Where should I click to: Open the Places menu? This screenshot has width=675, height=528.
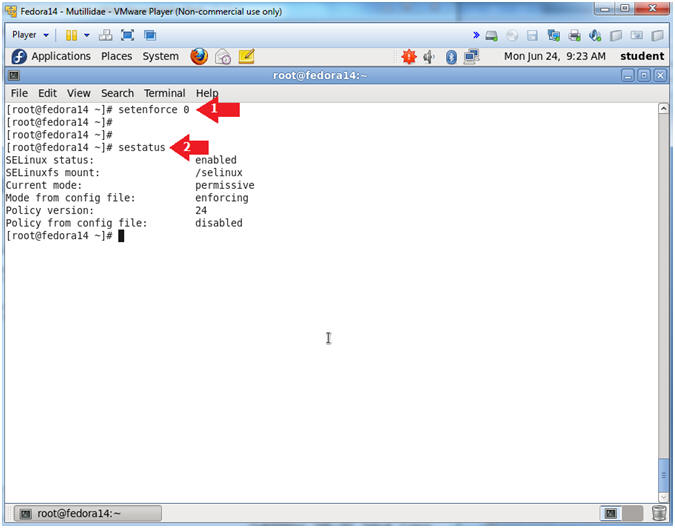(116, 56)
